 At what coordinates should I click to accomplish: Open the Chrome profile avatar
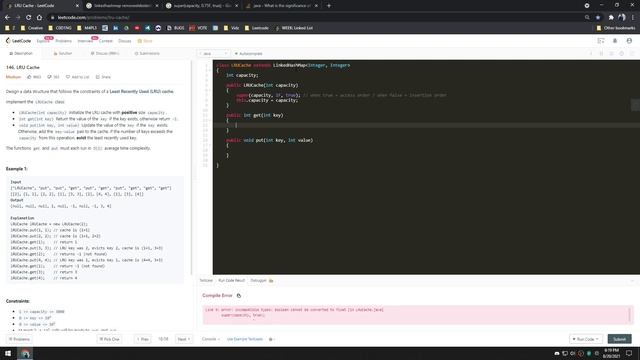point(622,18)
